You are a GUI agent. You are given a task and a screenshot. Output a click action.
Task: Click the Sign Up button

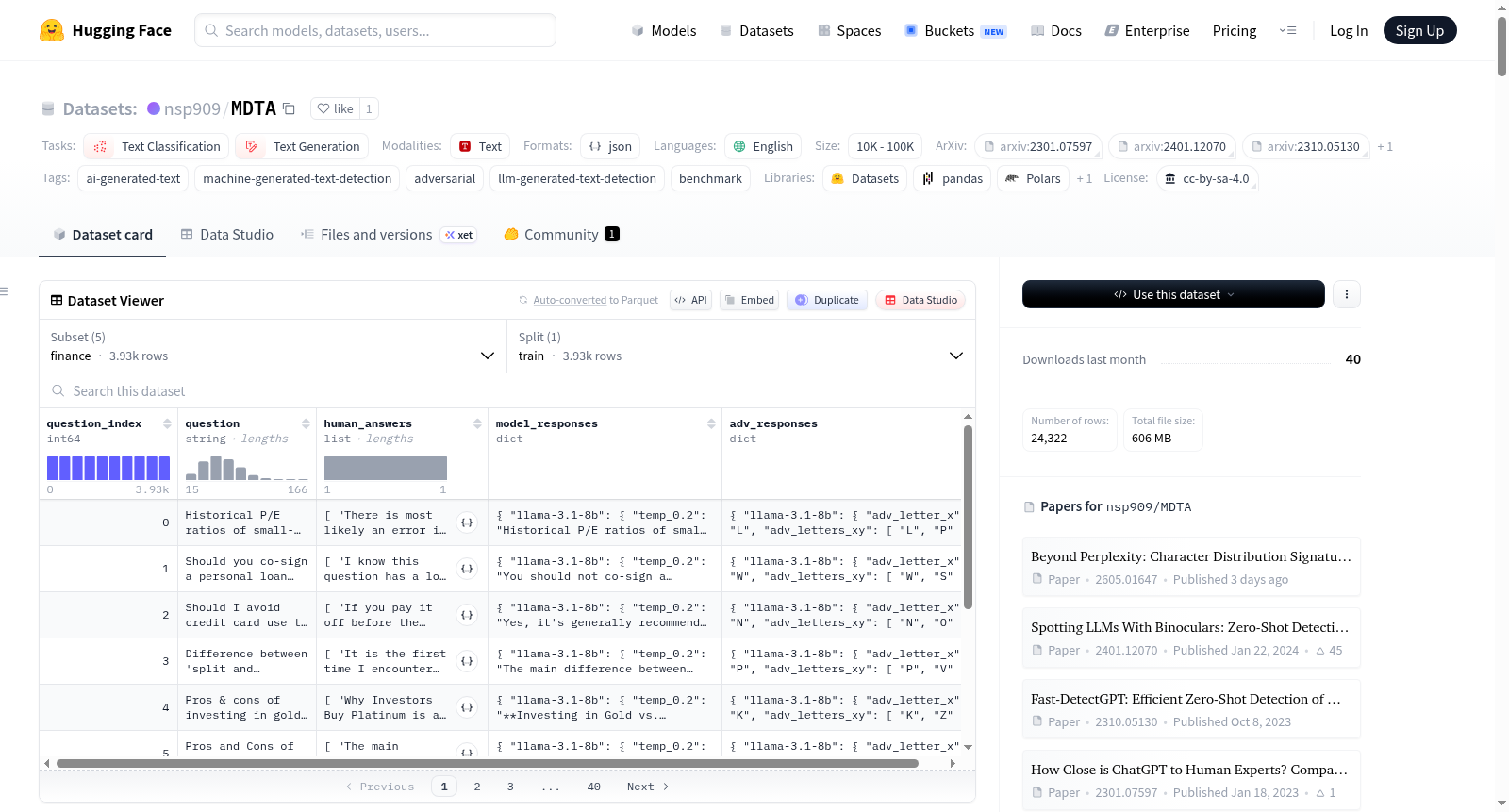coord(1419,31)
